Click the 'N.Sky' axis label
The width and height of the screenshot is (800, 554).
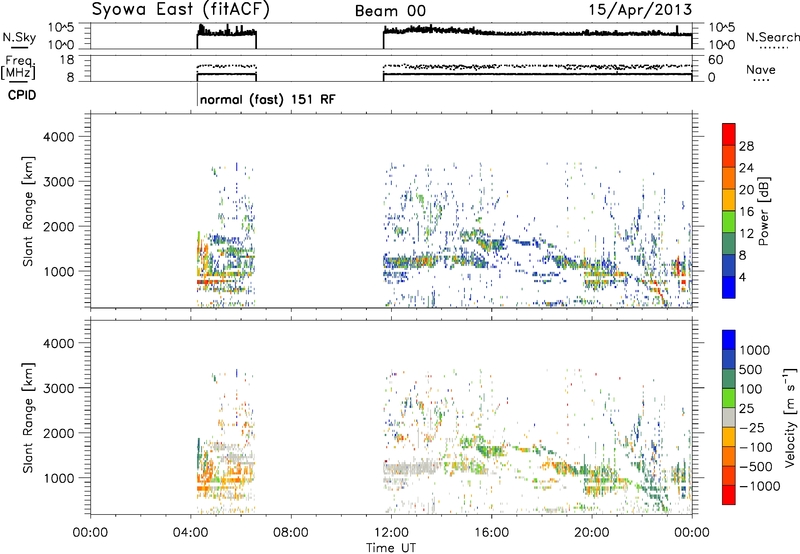[x=19, y=37]
